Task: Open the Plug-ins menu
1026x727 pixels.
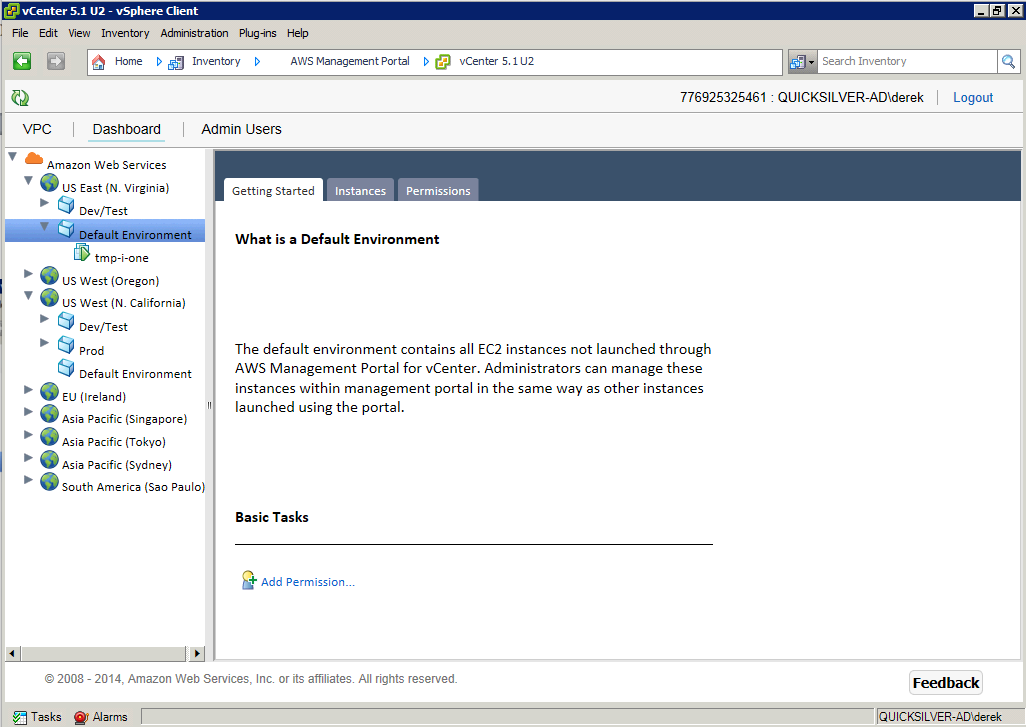Action: tap(259, 33)
